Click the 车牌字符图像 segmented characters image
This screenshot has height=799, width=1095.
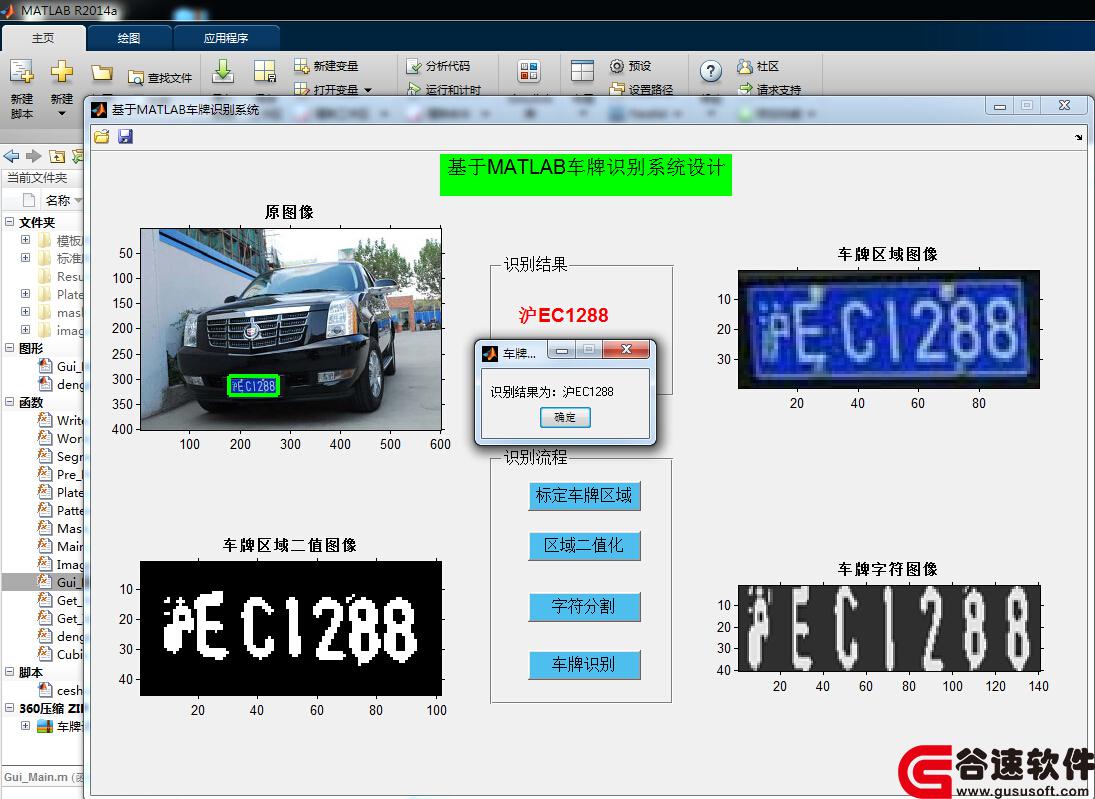(x=889, y=628)
